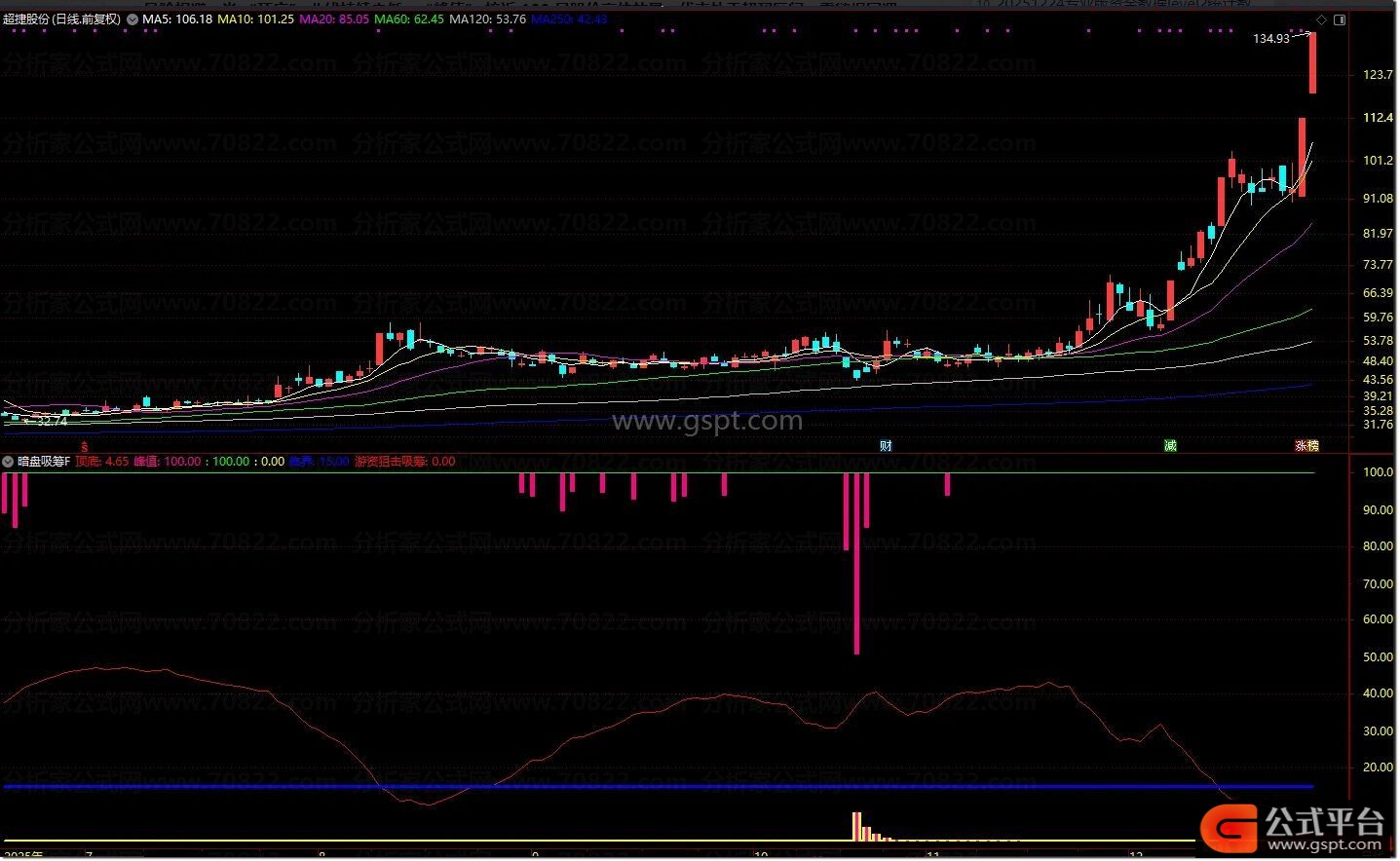This screenshot has width=1400, height=861.
Task: Click the 涨榜 marker below the price chart
Action: (1306, 445)
